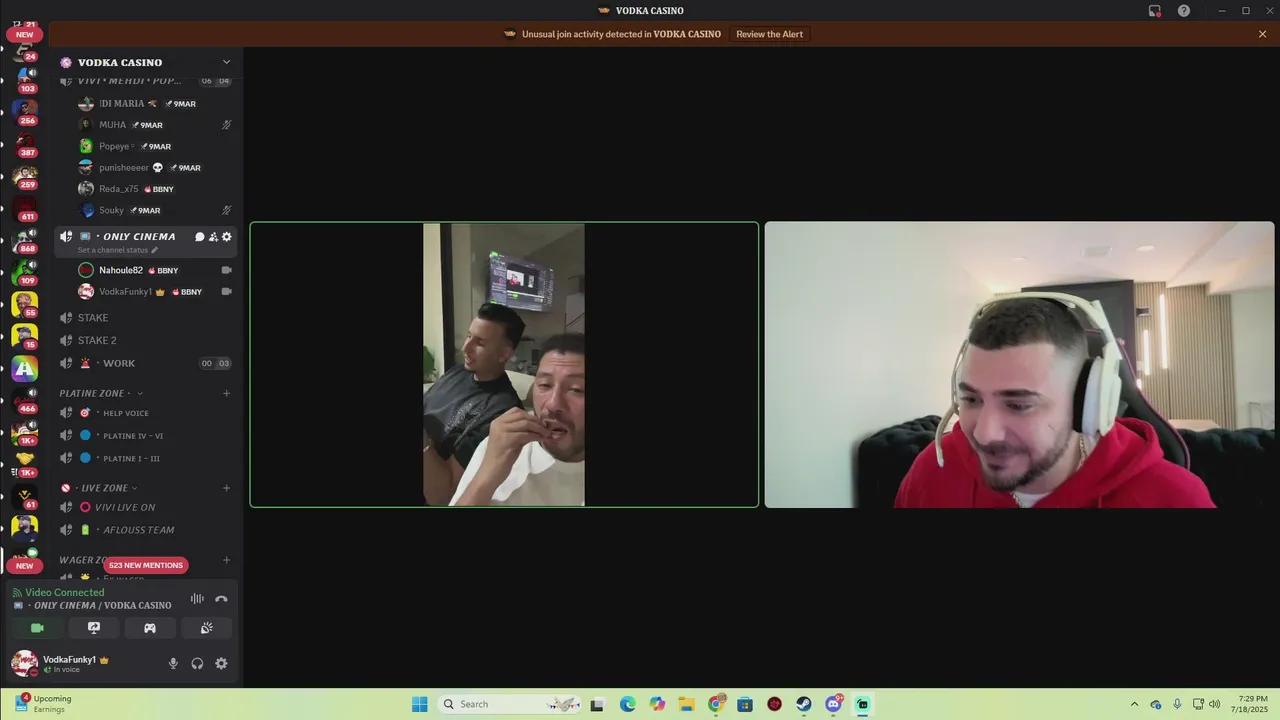Add channel to LIVE ZONE
This screenshot has width=1280, height=720.
tap(226, 488)
